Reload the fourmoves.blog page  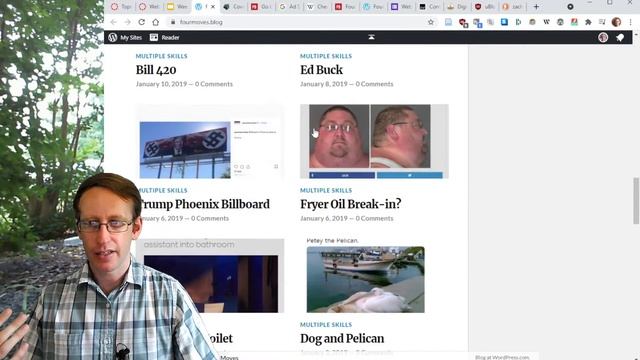(141, 22)
